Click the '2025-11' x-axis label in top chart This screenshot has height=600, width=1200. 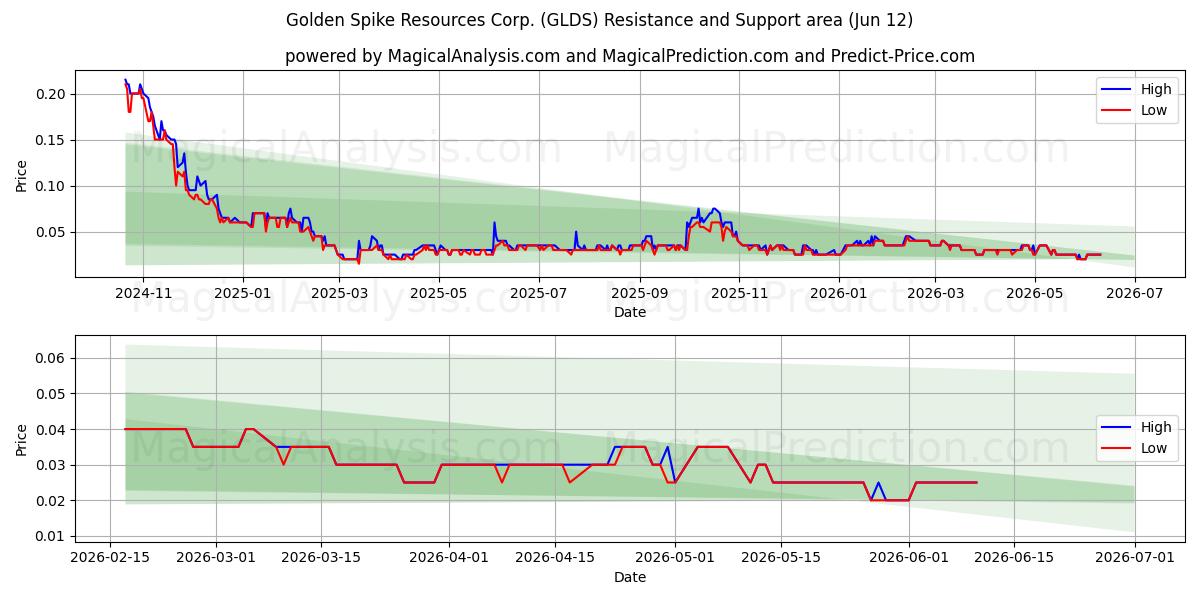click(739, 293)
